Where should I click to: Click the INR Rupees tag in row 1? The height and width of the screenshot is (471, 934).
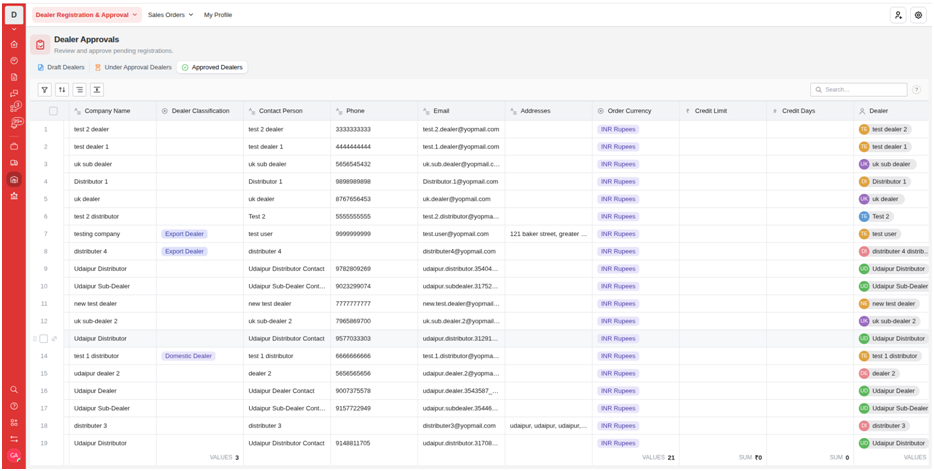pos(618,129)
